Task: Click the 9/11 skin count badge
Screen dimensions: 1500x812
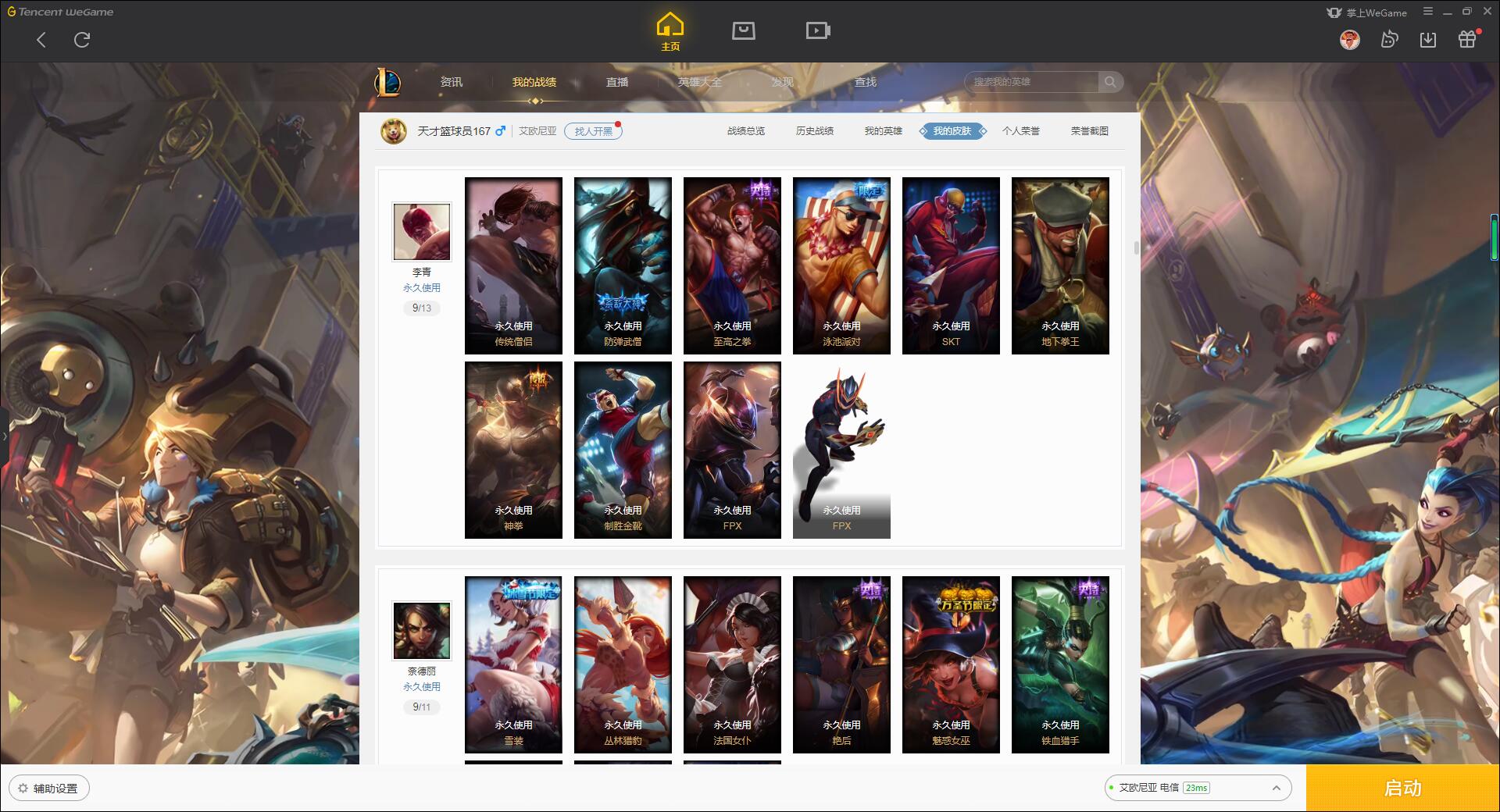Action: (x=422, y=707)
